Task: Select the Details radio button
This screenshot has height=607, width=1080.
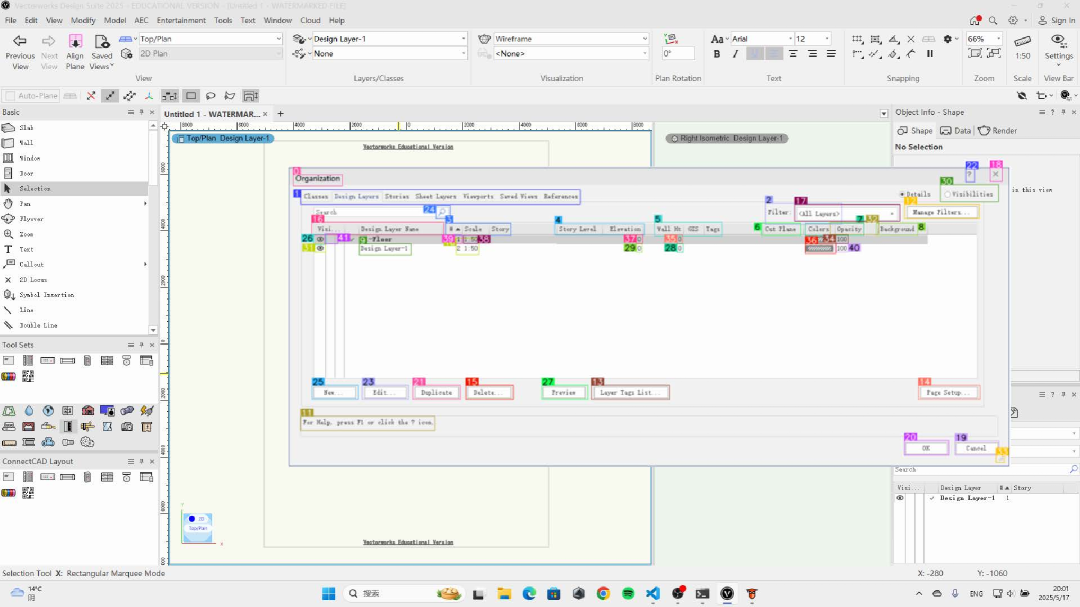Action: point(903,194)
